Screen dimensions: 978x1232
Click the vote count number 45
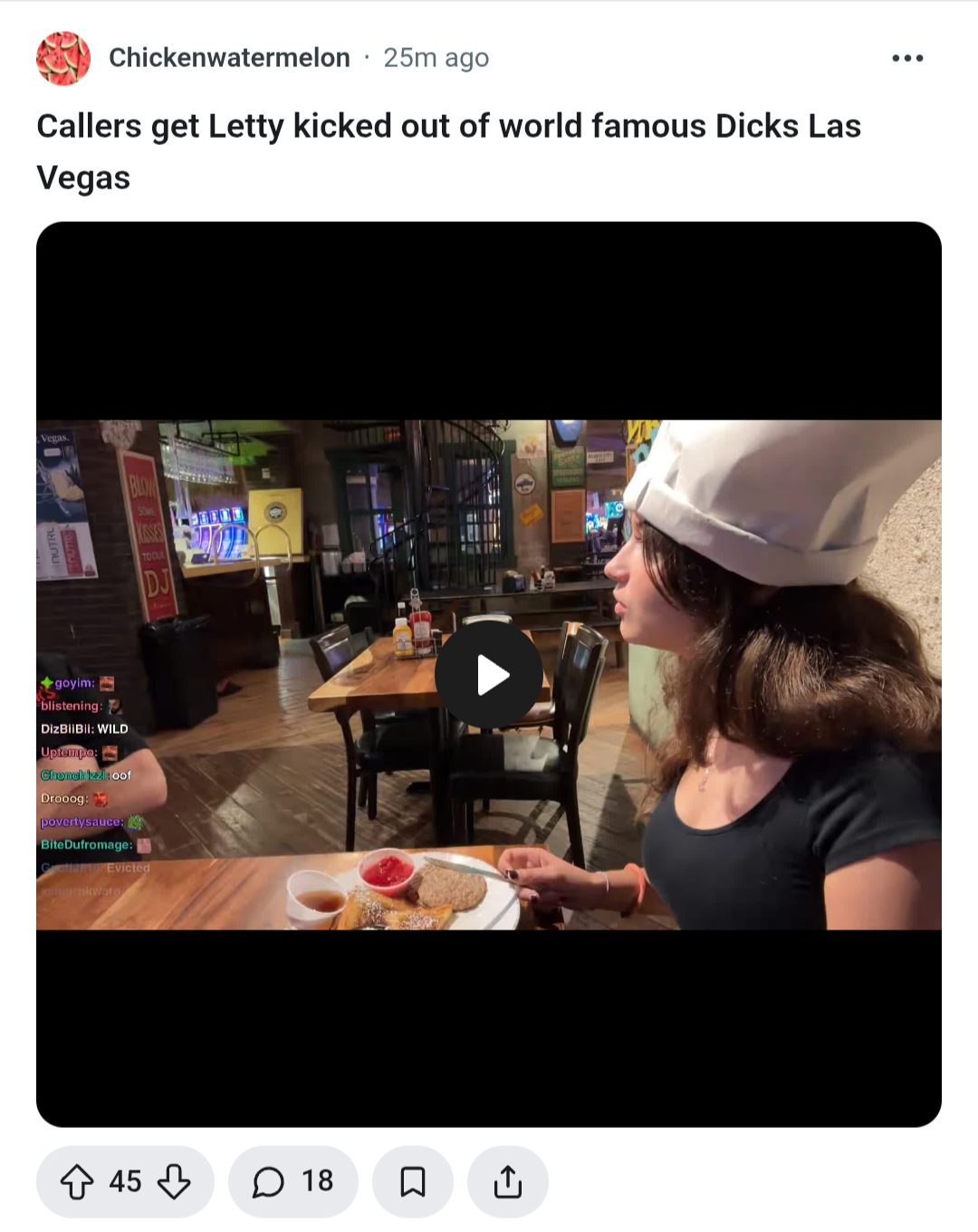(125, 1181)
